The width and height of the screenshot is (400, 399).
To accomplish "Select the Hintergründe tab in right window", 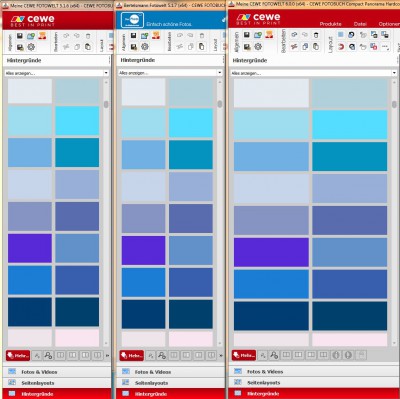I will (x=313, y=393).
